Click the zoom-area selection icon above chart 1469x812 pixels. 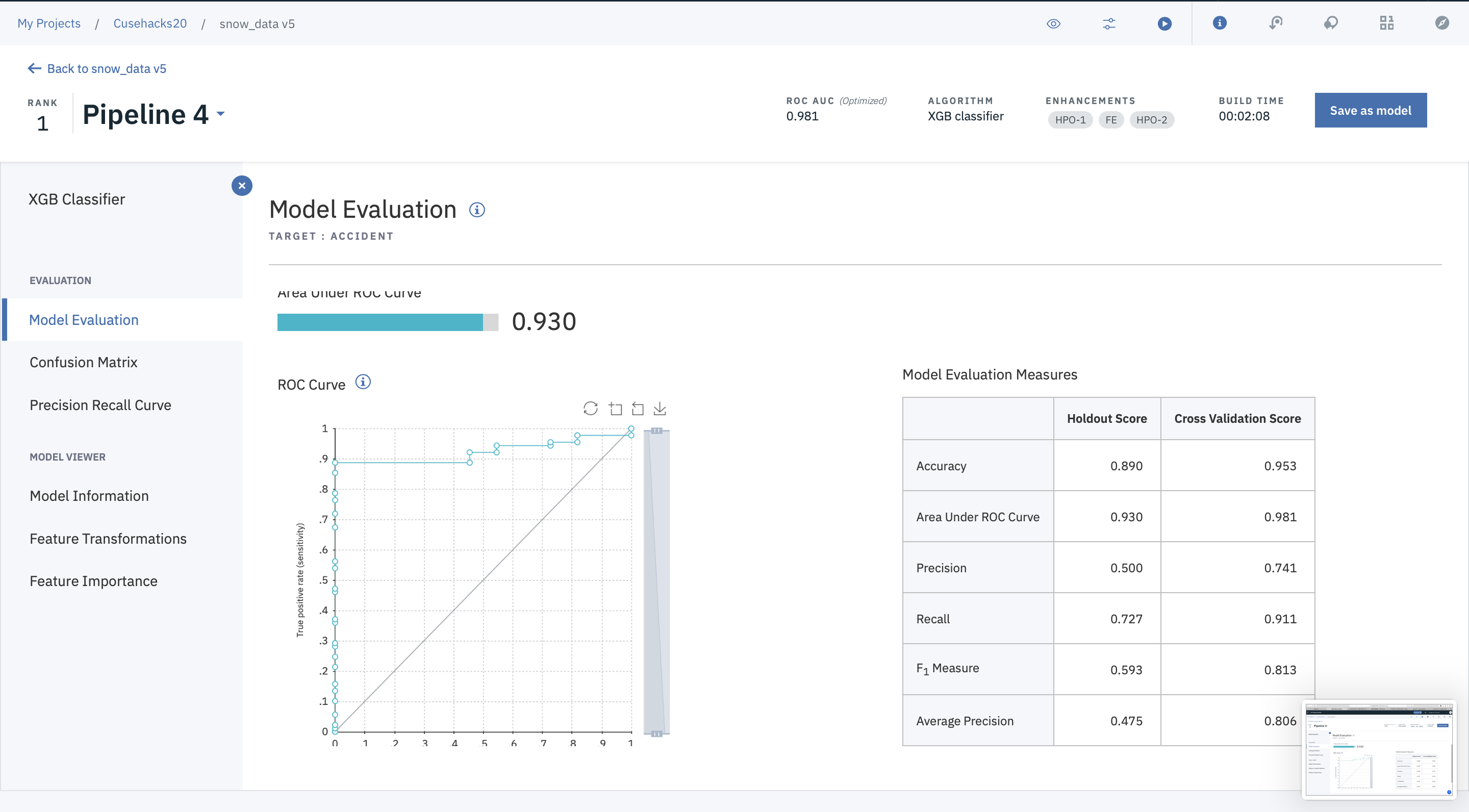(615, 408)
